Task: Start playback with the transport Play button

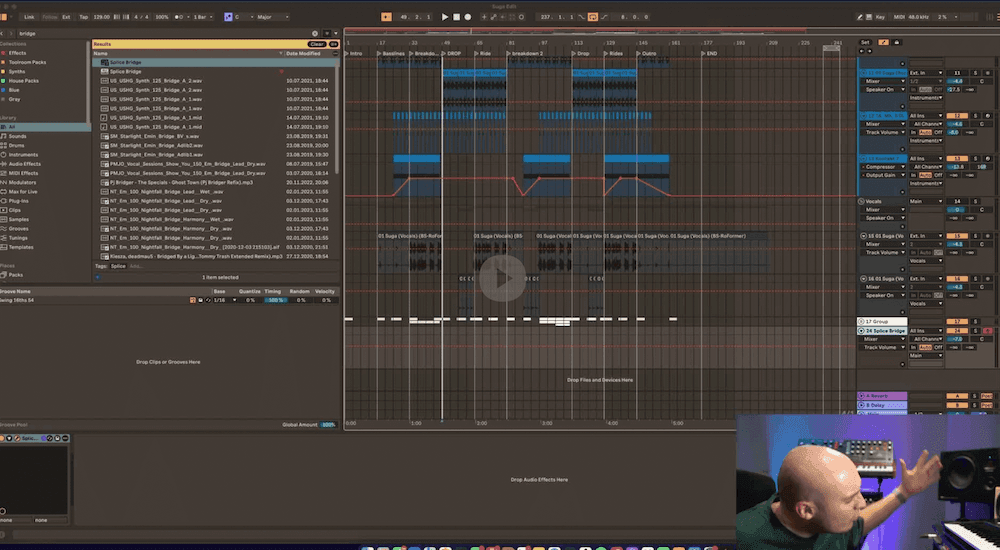Action: [x=445, y=17]
